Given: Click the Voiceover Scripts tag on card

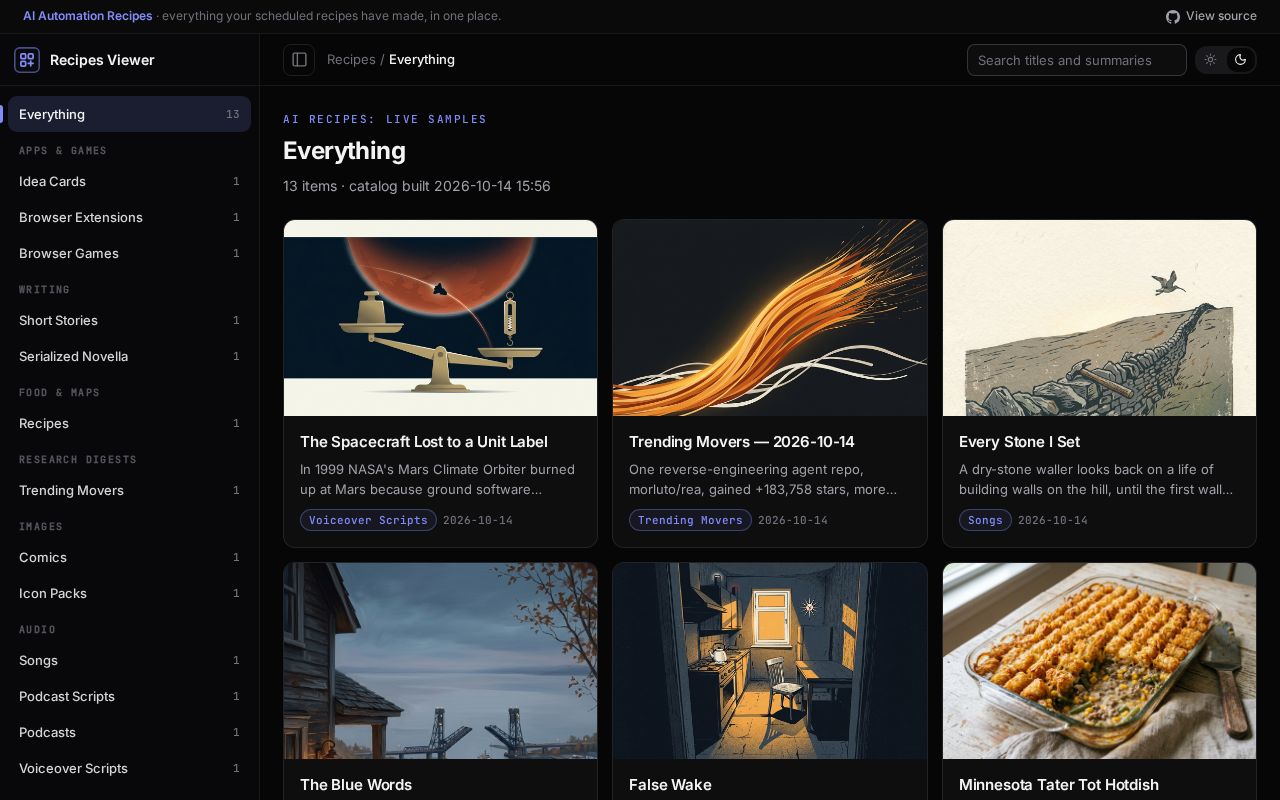Looking at the screenshot, I should (368, 520).
